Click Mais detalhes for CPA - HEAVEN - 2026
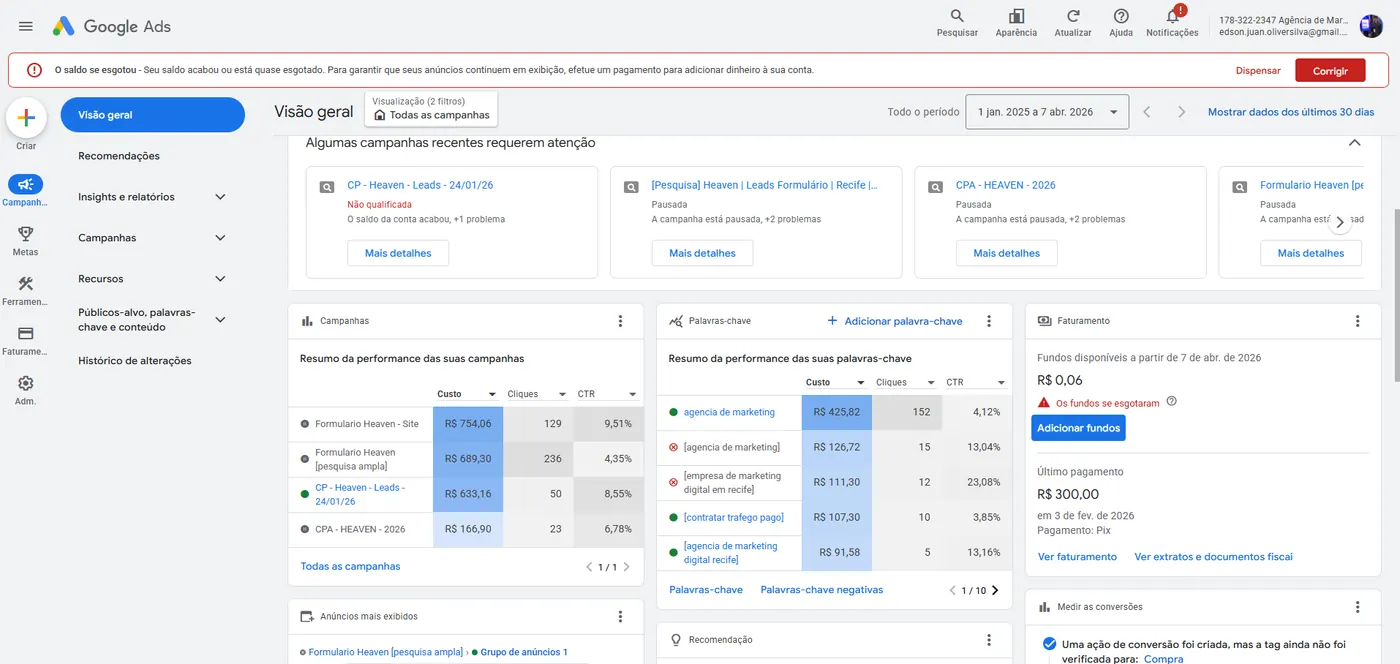1400x664 pixels. click(x=1006, y=254)
